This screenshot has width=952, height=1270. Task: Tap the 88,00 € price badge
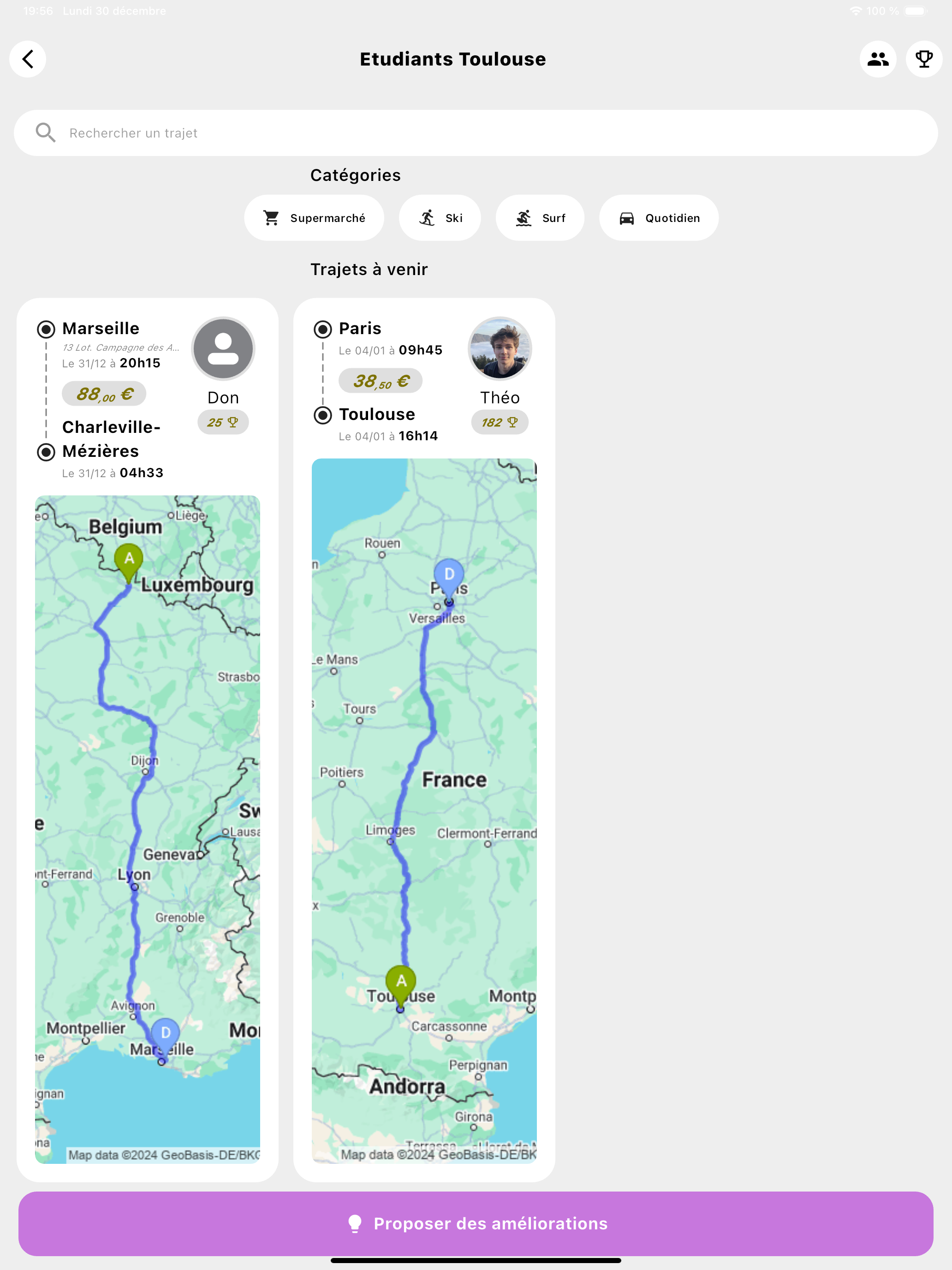pyautogui.click(x=104, y=394)
